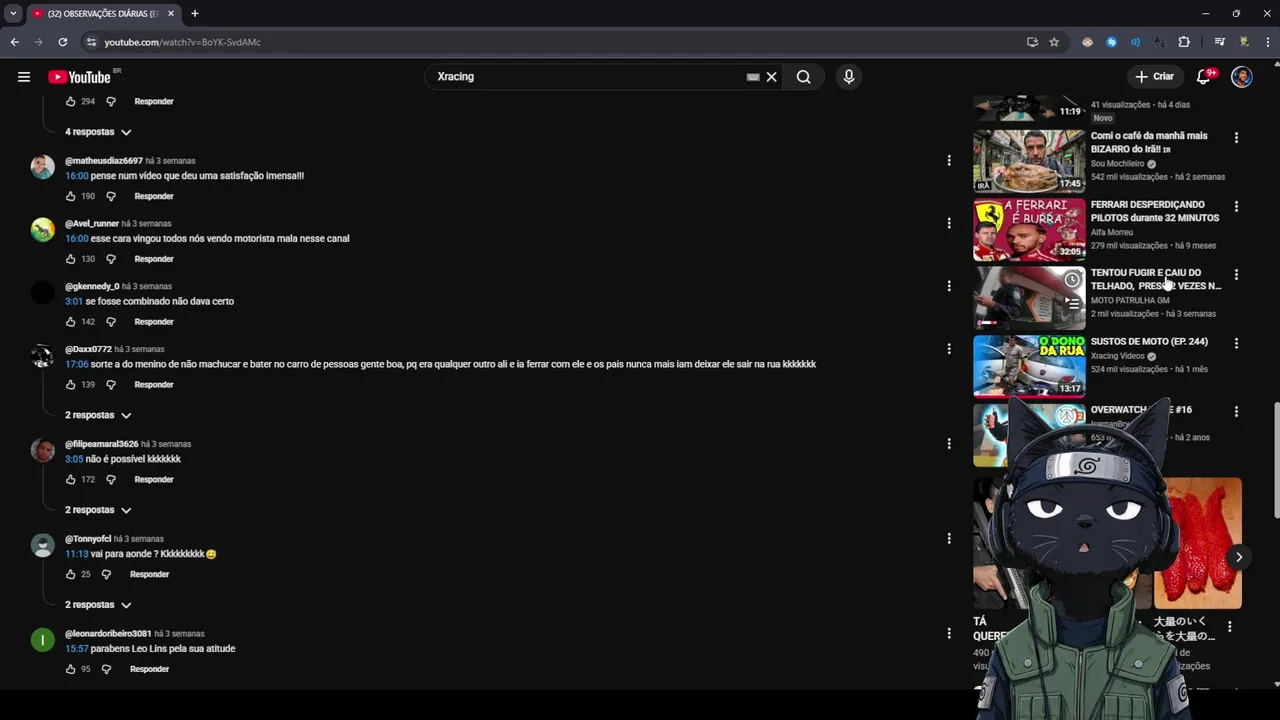1280x720 pixels.
Task: Expand 2 respostas under @Tonnyofcl comment
Action: 98,605
